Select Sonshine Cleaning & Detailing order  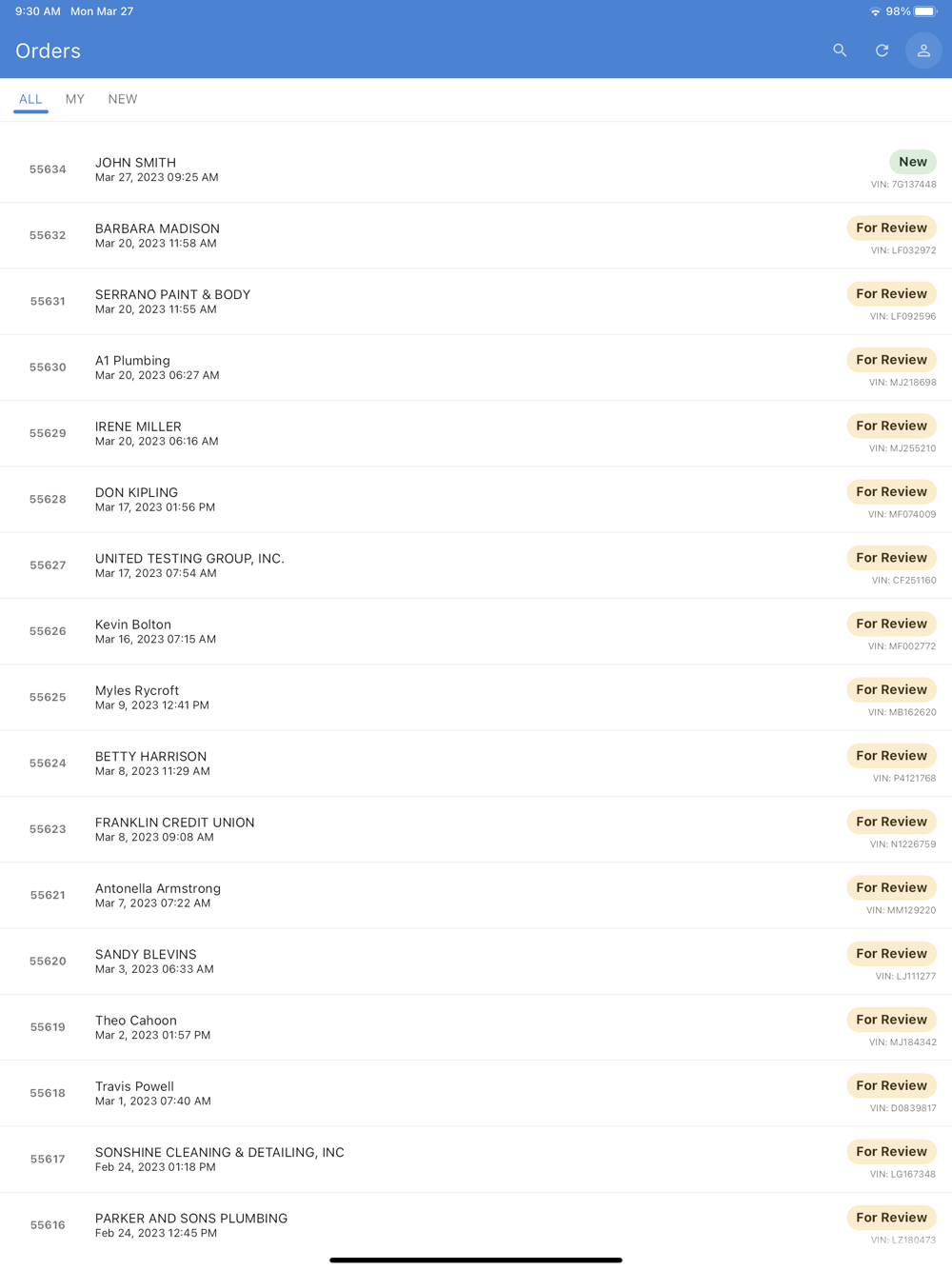click(x=476, y=1160)
